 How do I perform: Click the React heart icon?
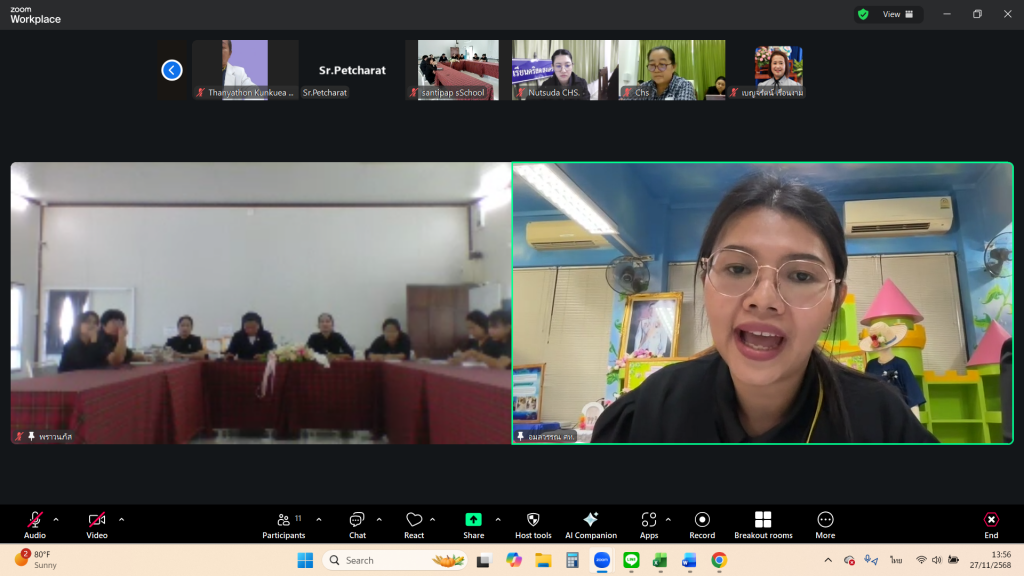pyautogui.click(x=414, y=524)
